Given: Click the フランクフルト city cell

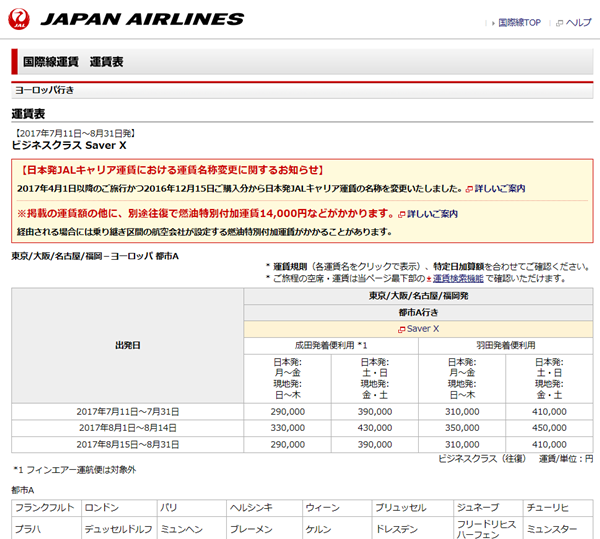Looking at the screenshot, I should tap(46, 508).
